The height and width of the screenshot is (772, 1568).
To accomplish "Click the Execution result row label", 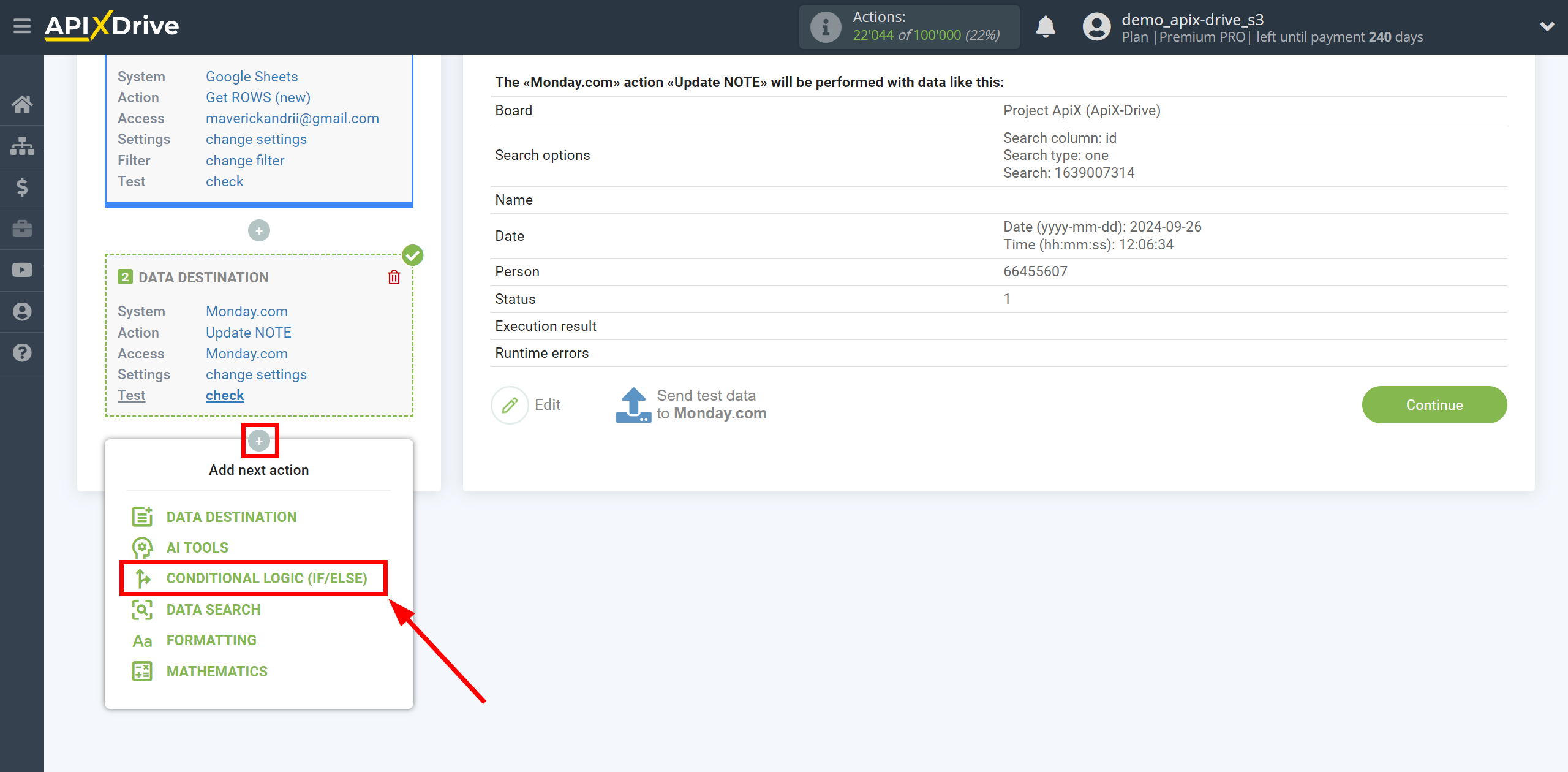I will pyautogui.click(x=546, y=326).
